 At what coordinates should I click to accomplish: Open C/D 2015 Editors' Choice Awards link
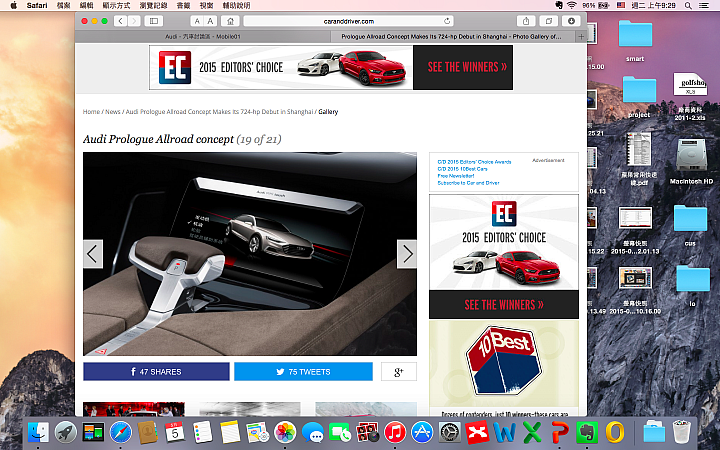(474, 162)
